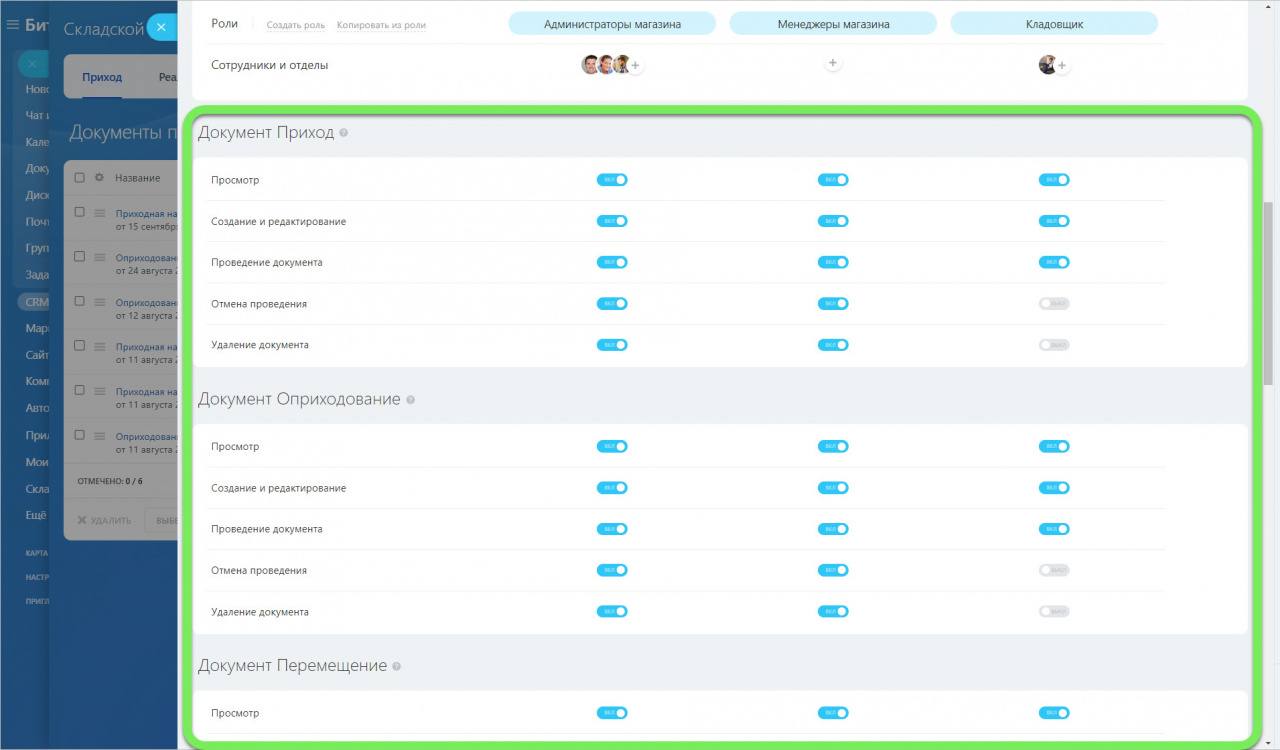Tick the select-all checkbox in the documents table header
Viewport: 1280px width, 750px height.
pyautogui.click(x=80, y=178)
